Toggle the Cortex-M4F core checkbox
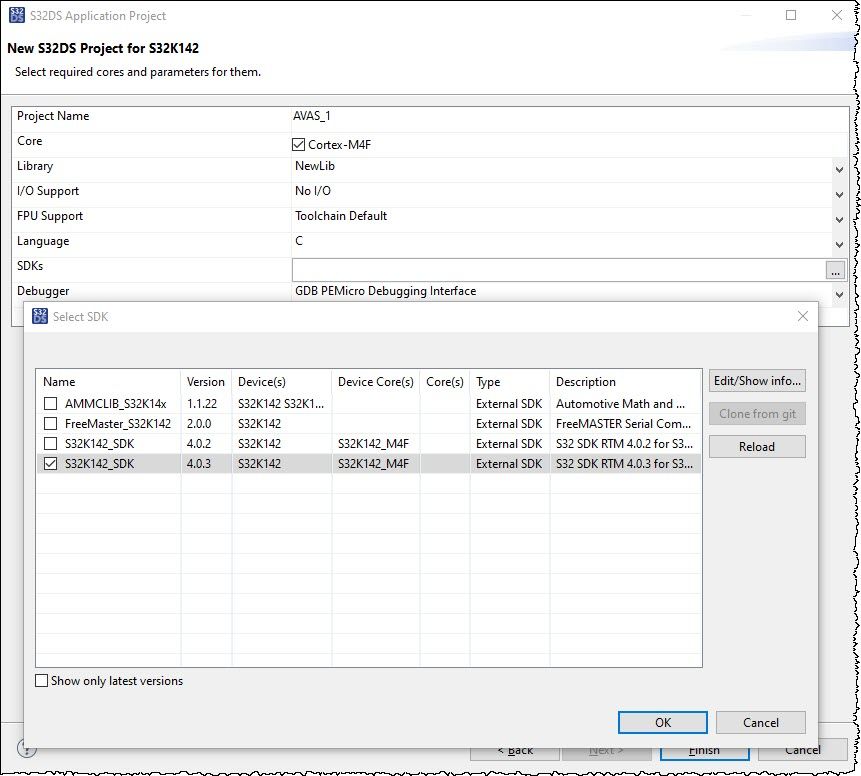This screenshot has width=861, height=776. point(298,144)
